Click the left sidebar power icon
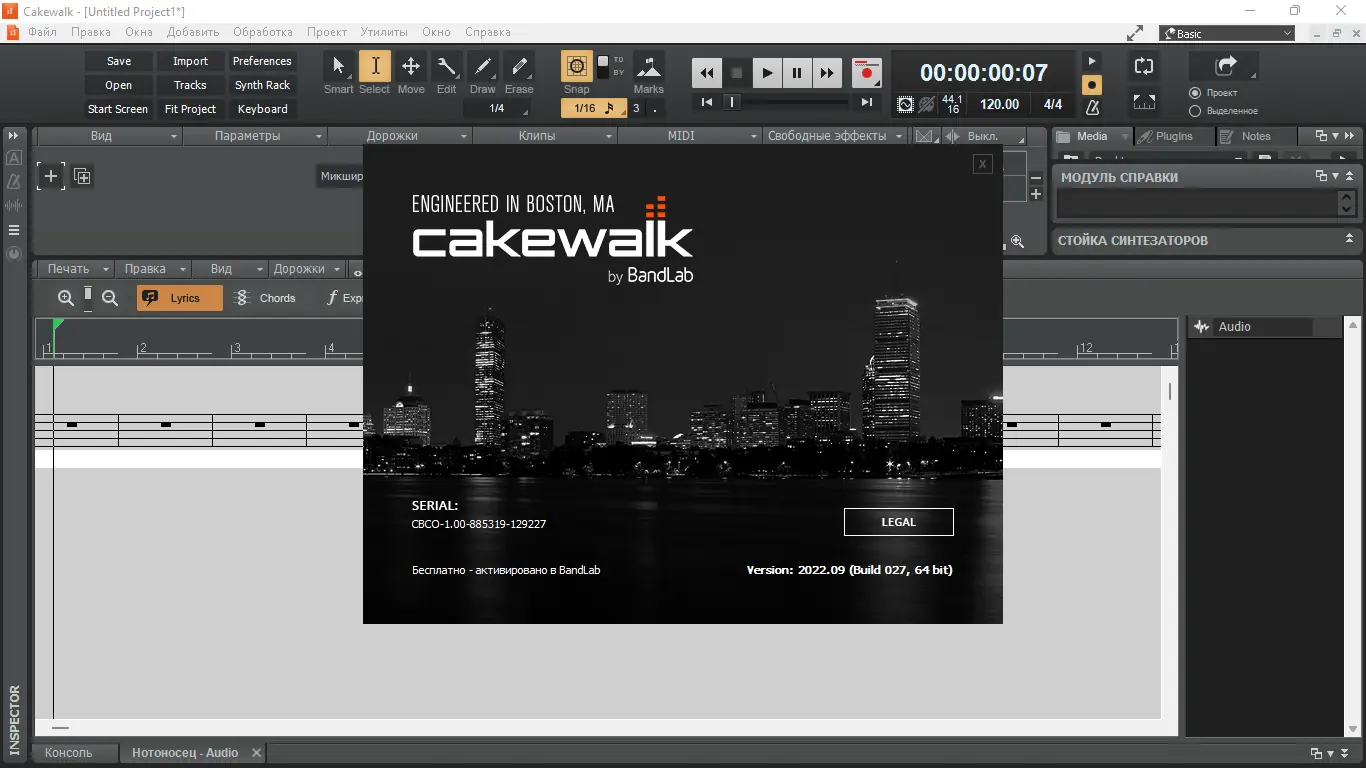 point(14,254)
